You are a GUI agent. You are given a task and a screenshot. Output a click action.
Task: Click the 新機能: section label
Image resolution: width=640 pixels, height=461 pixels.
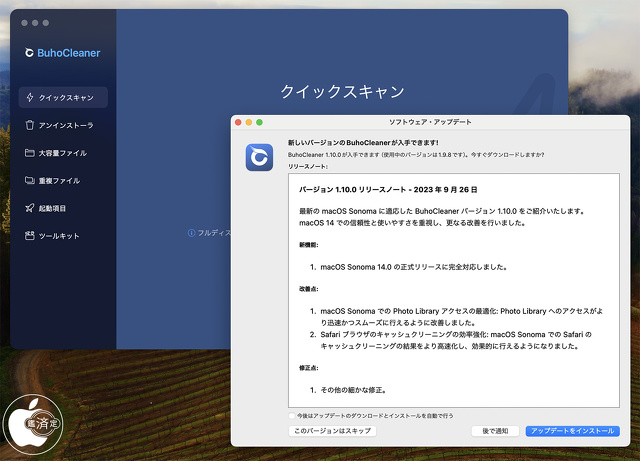click(309, 245)
